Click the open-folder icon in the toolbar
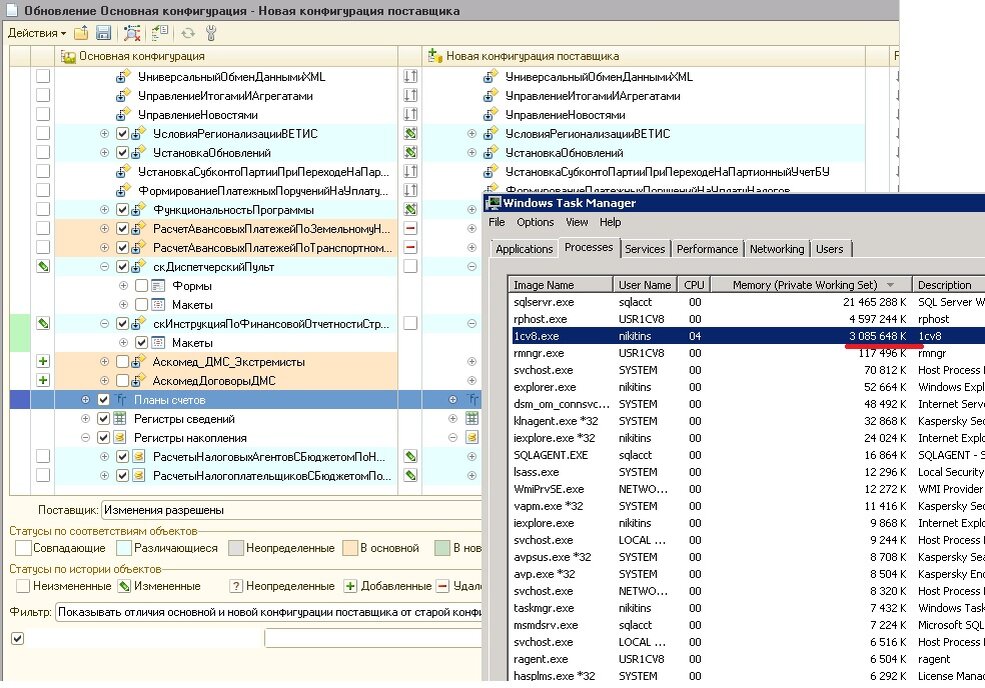985x688 pixels. [81, 33]
